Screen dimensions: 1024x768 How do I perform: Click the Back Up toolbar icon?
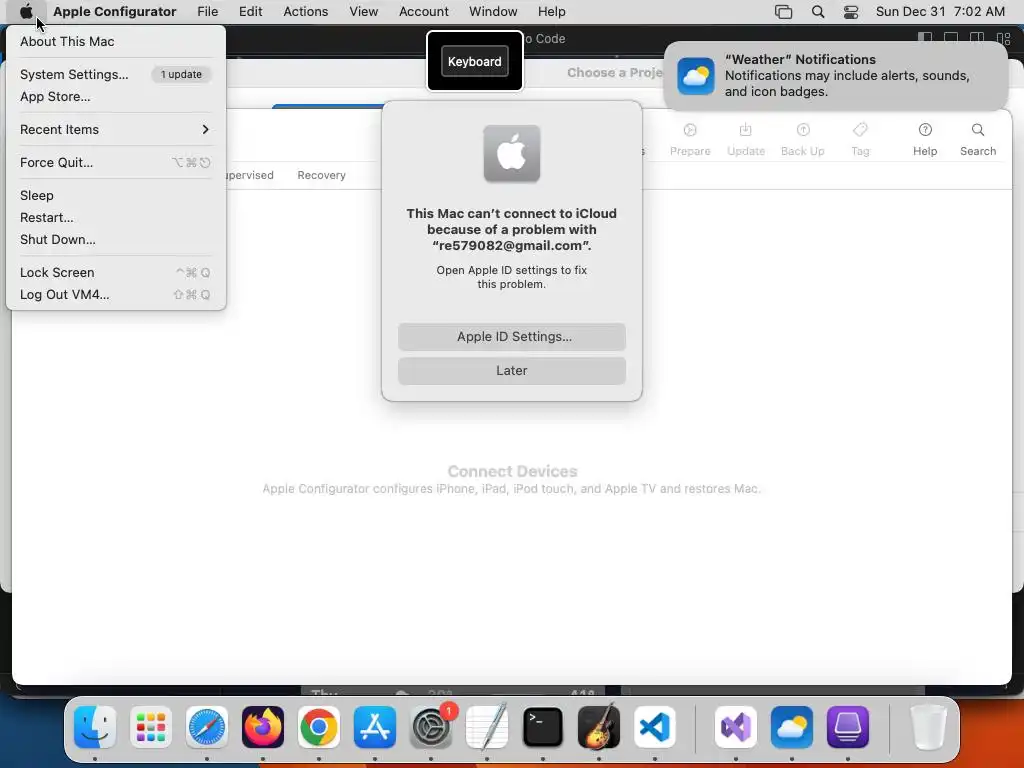click(x=803, y=139)
